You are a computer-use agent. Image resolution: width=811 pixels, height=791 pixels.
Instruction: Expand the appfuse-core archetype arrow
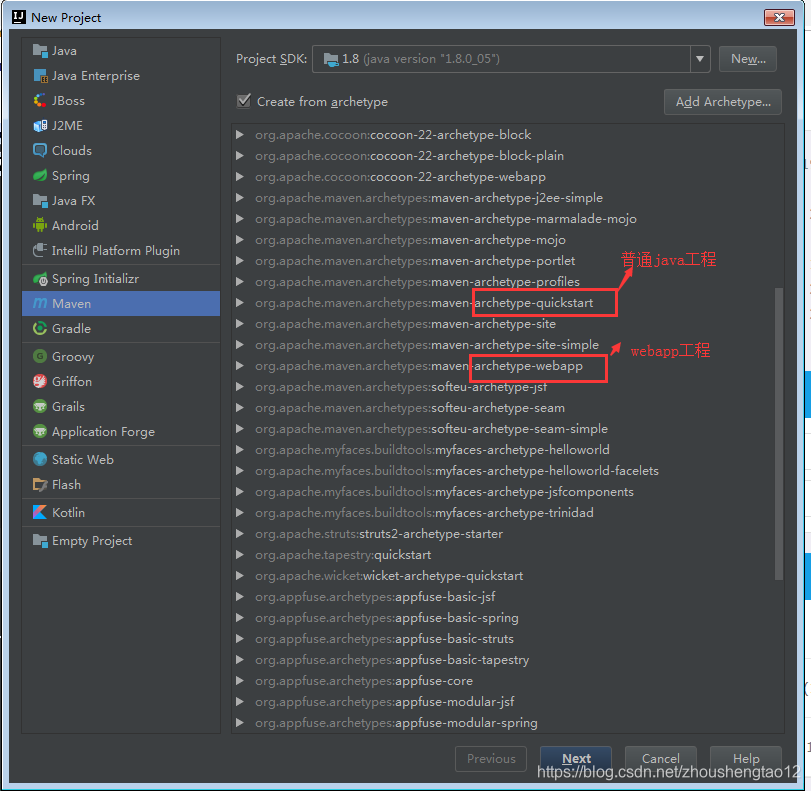(239, 681)
